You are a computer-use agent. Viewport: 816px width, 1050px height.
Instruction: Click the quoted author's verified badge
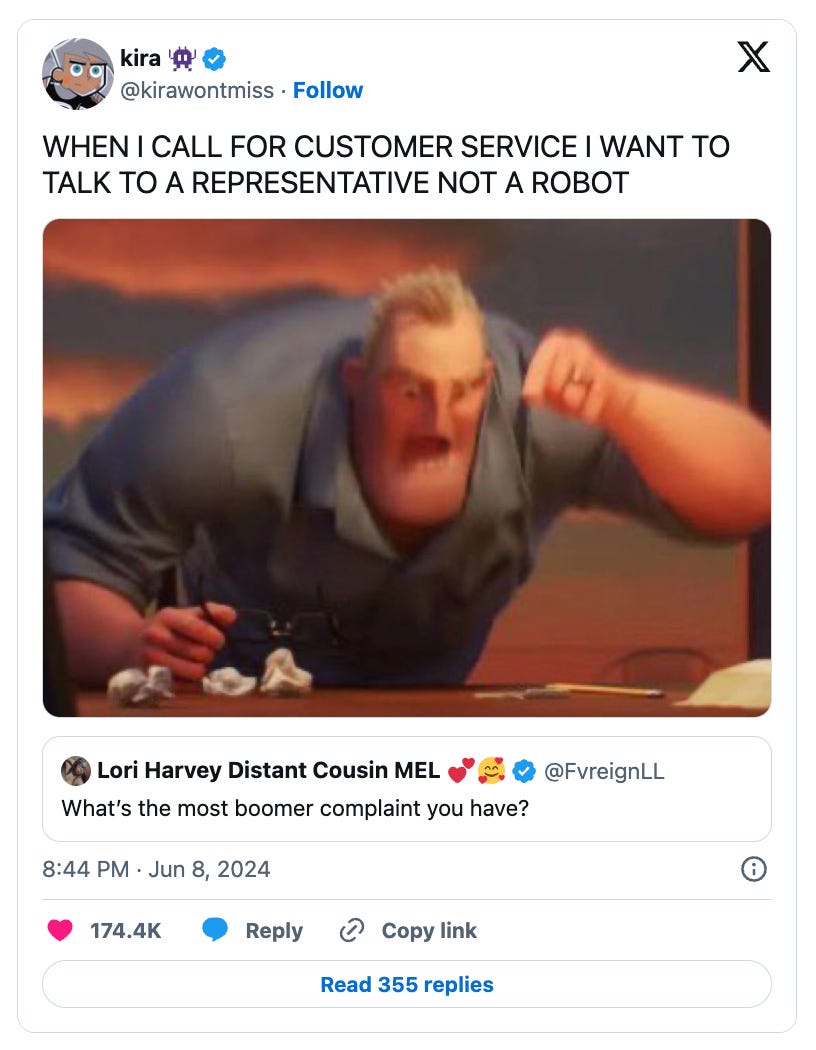point(524,771)
